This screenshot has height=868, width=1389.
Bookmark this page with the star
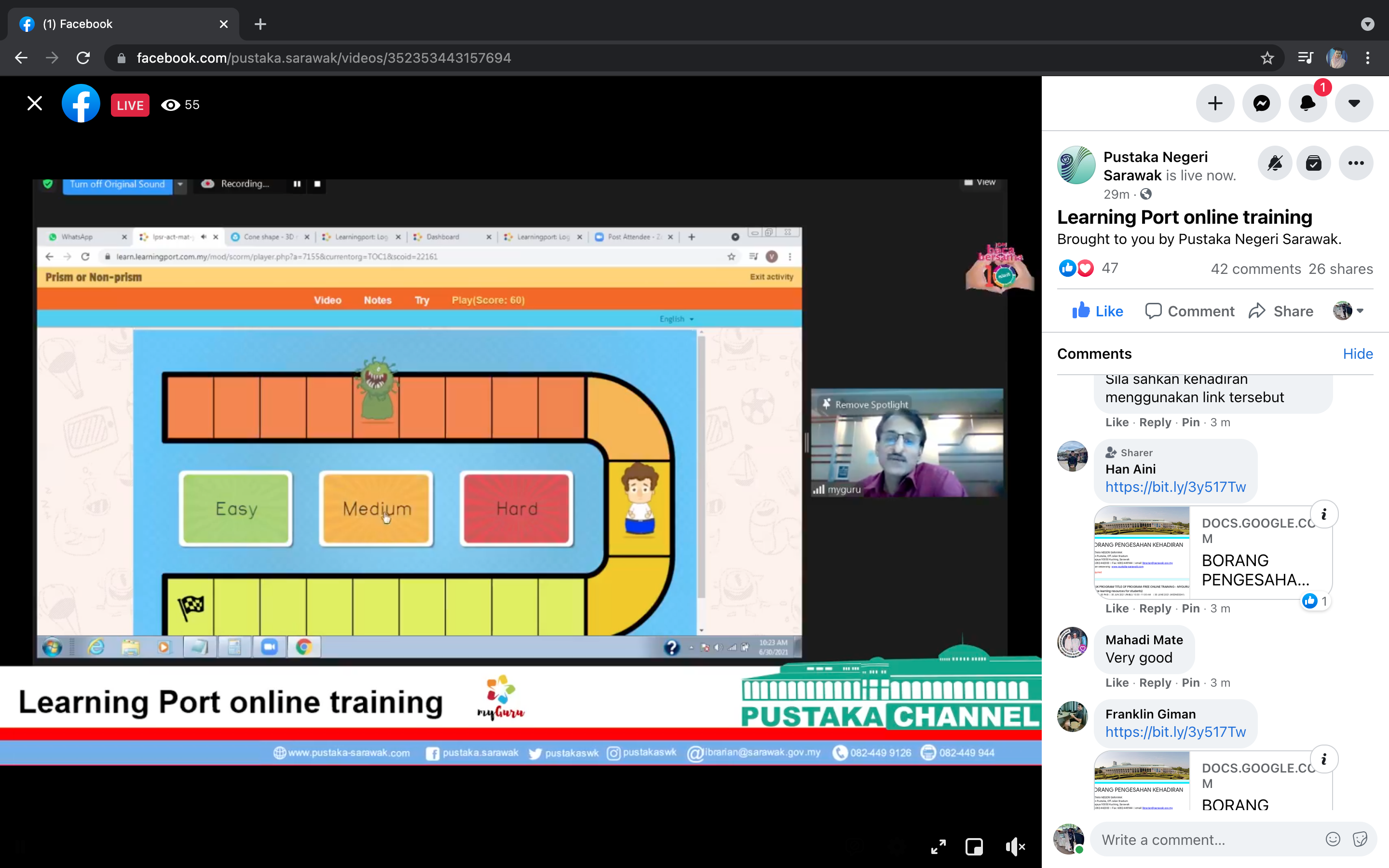point(1267,58)
